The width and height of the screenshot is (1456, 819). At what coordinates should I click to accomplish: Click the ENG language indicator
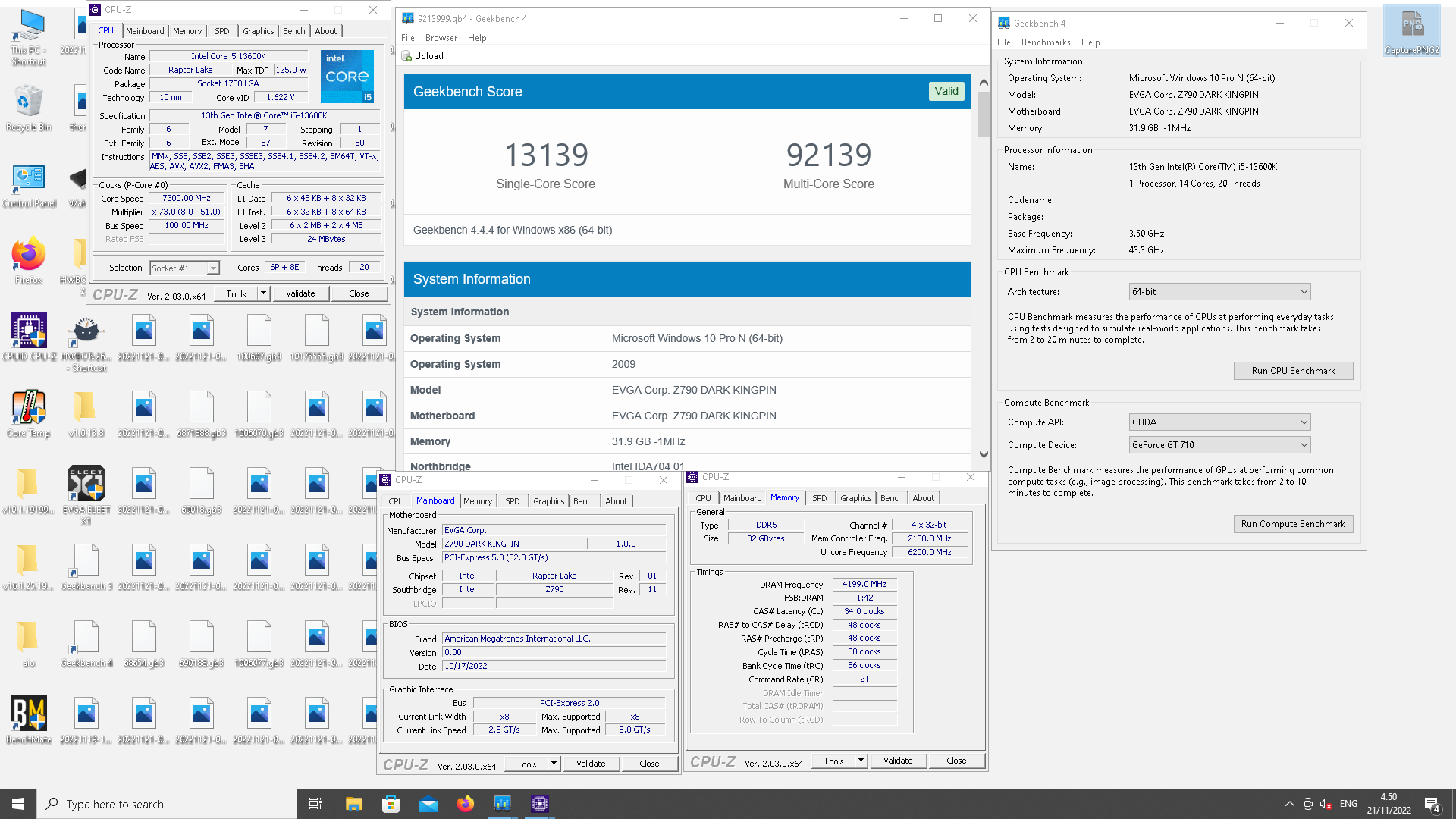(x=1348, y=804)
